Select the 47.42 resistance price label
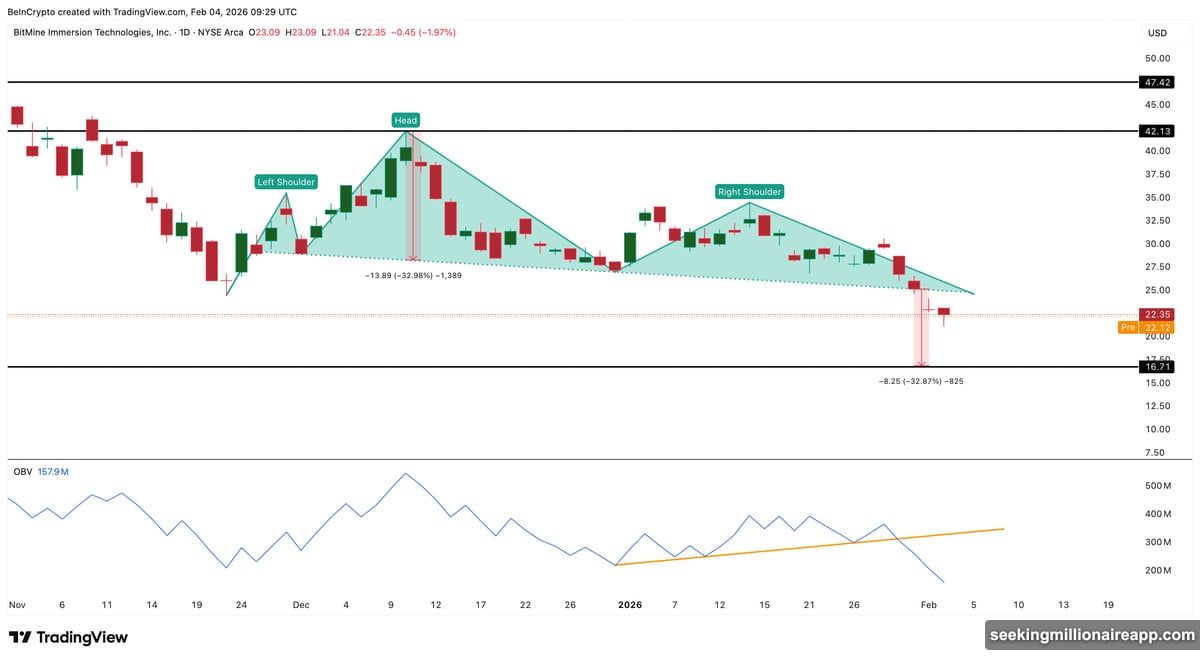 point(1156,83)
